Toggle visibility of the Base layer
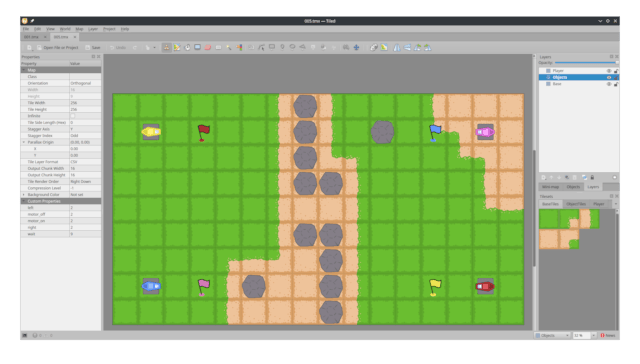The image size is (640, 364). 609,84
